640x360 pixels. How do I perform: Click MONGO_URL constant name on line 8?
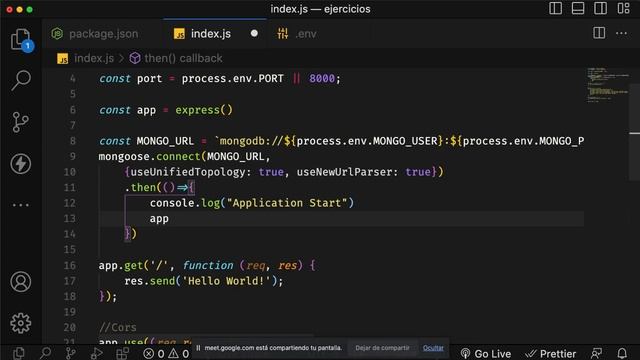tap(165, 141)
